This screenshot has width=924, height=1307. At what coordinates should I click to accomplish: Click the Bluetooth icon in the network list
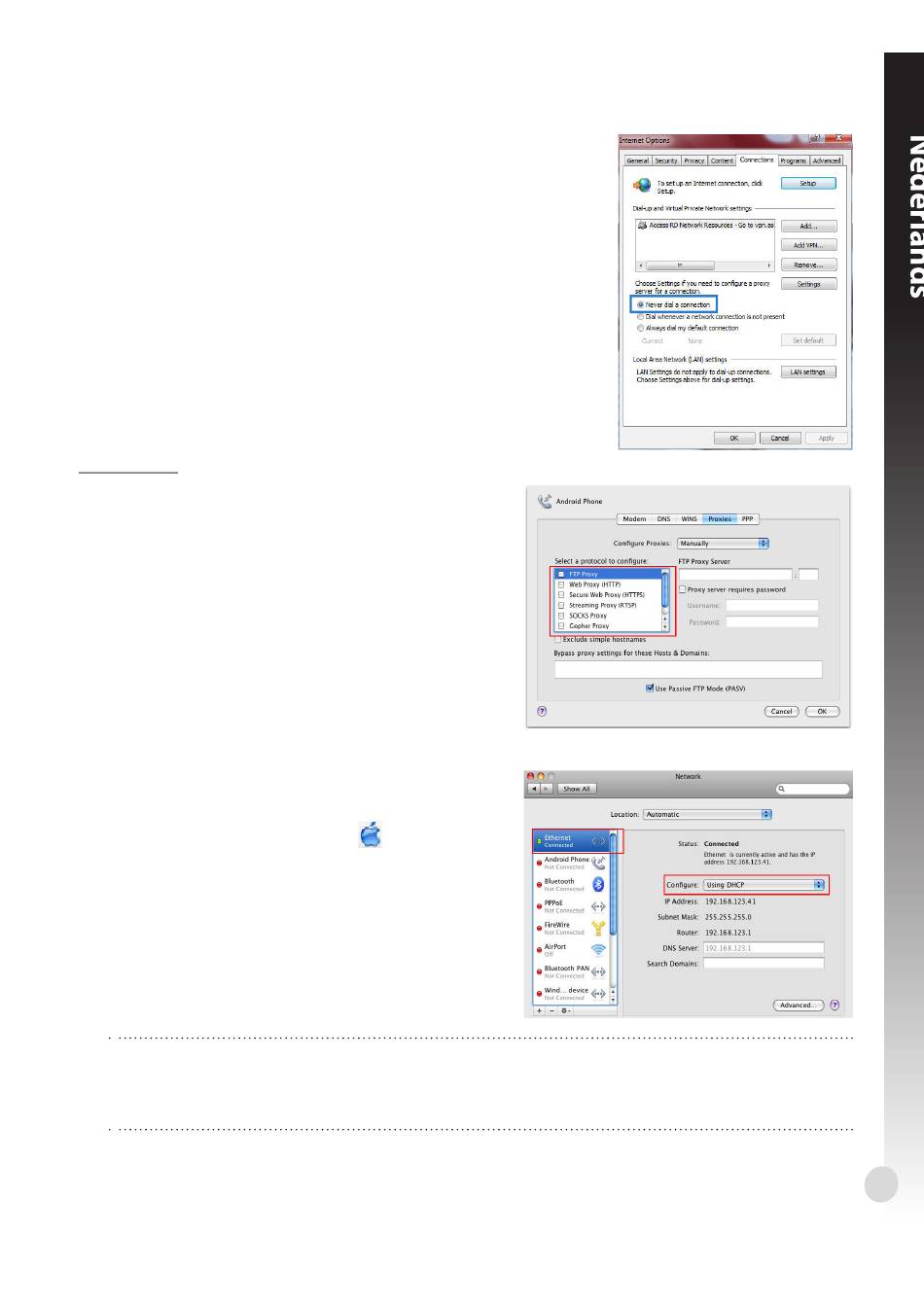point(598,884)
